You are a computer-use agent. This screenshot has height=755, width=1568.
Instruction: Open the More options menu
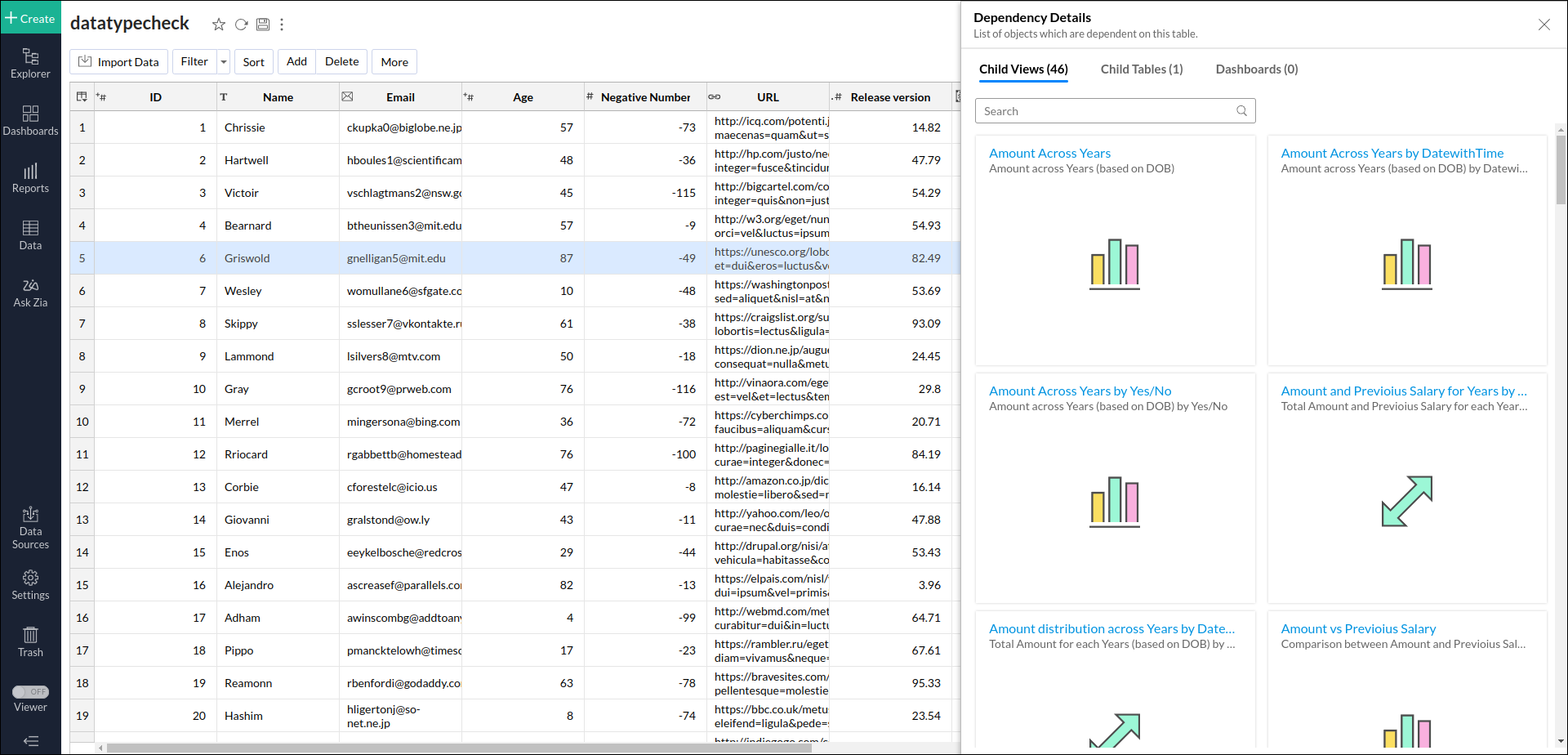[394, 62]
